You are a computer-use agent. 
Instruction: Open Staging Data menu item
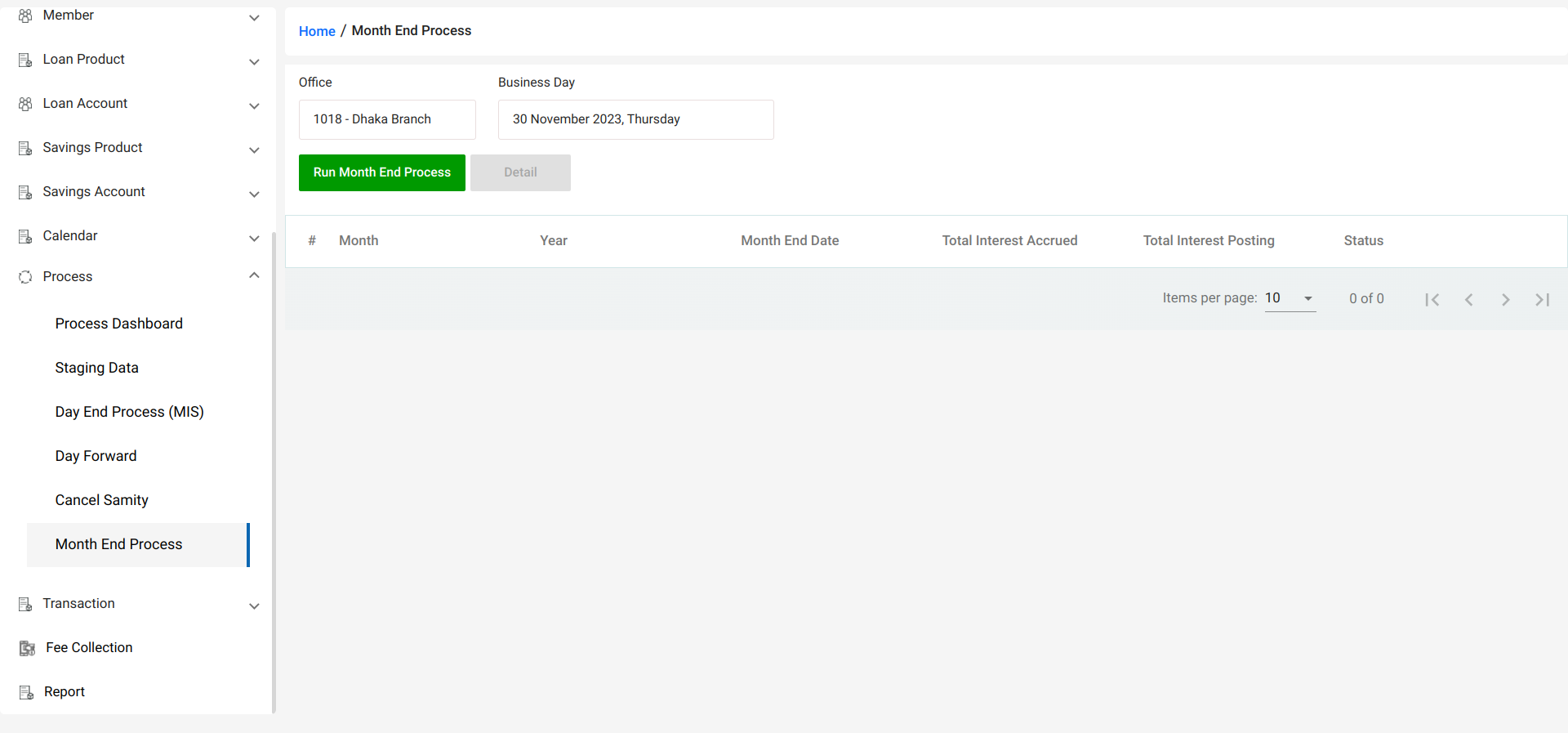click(97, 368)
